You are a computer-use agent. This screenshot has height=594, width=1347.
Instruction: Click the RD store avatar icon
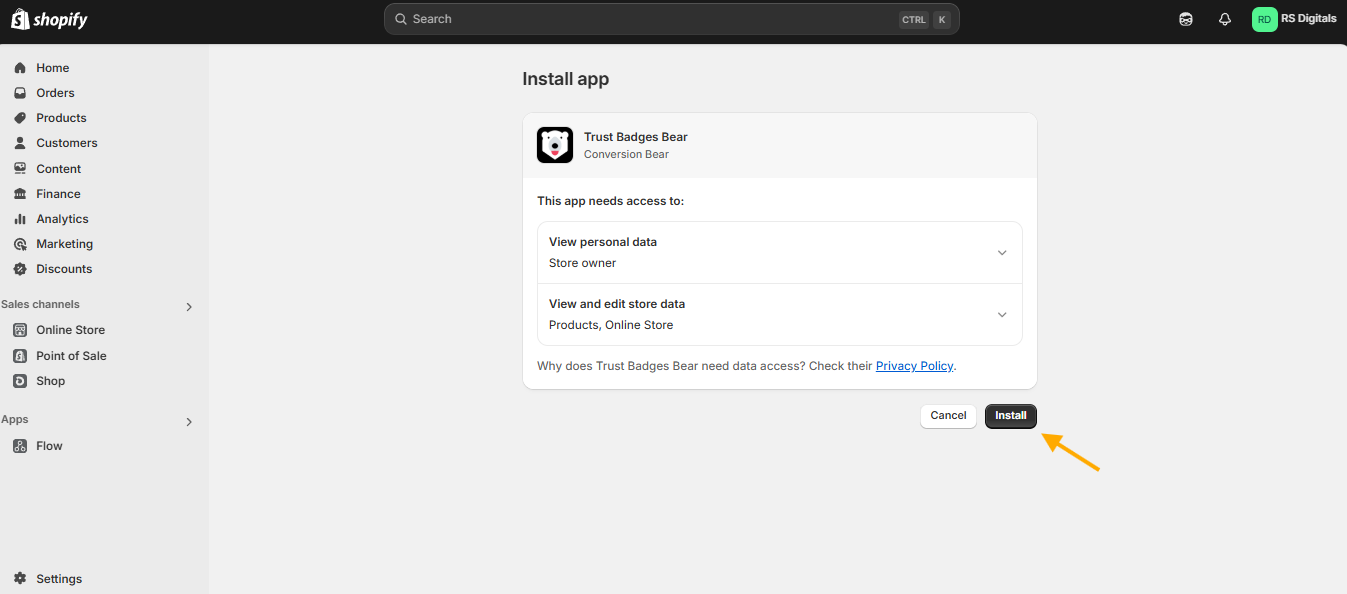[1265, 19]
